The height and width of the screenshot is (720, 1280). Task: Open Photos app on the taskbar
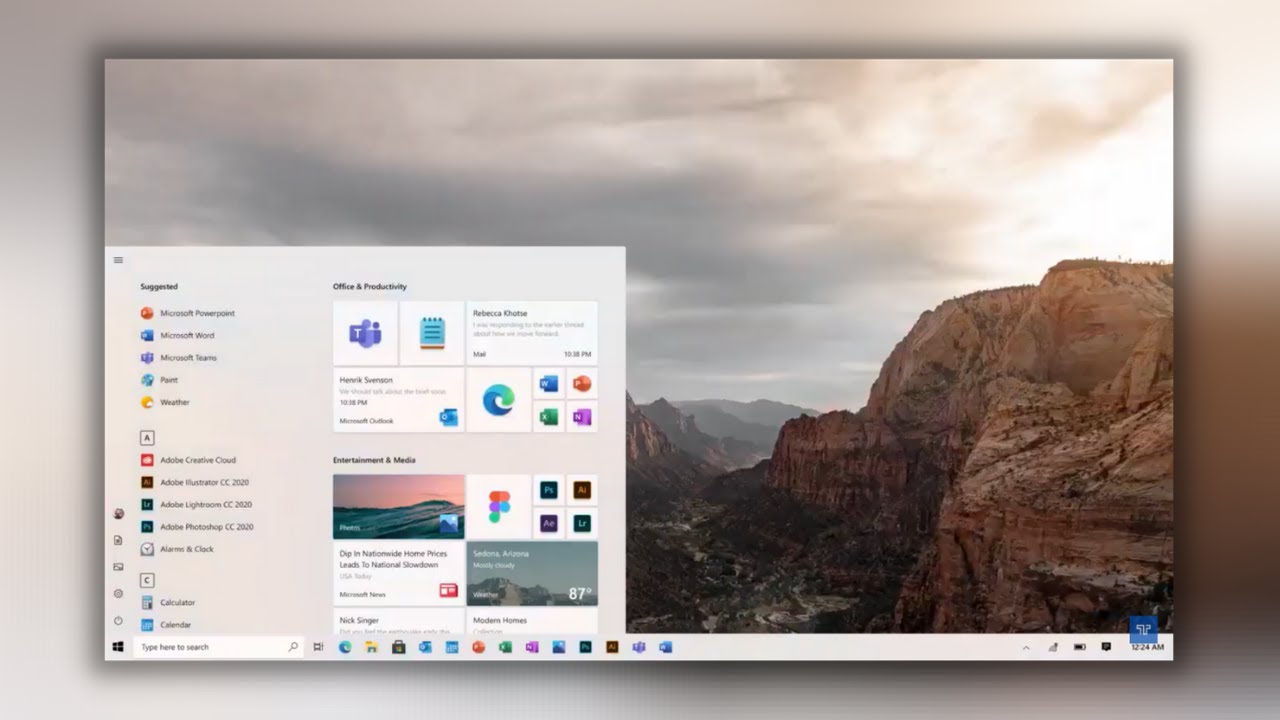coord(558,647)
